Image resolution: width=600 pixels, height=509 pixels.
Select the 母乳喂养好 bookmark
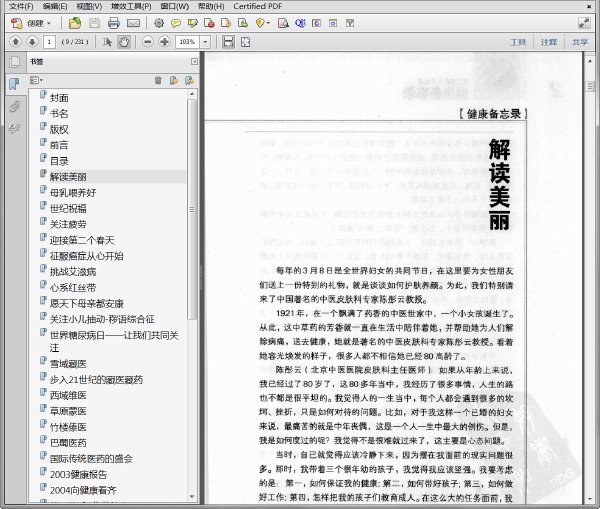73,193
